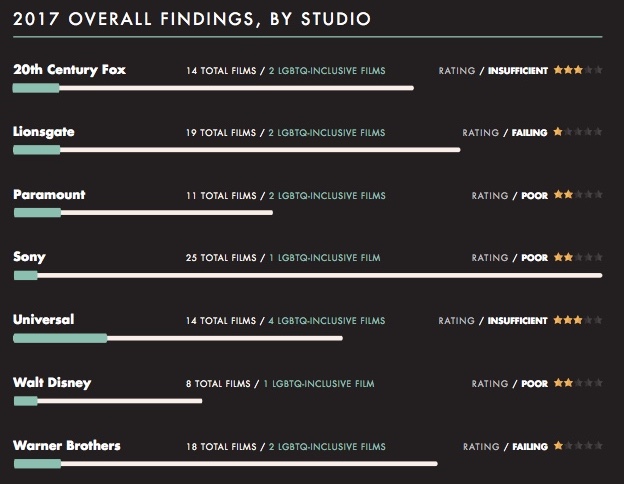This screenshot has width=624, height=484.
Task: Click the Lionsgate FAILING rating label
Action: click(x=529, y=133)
